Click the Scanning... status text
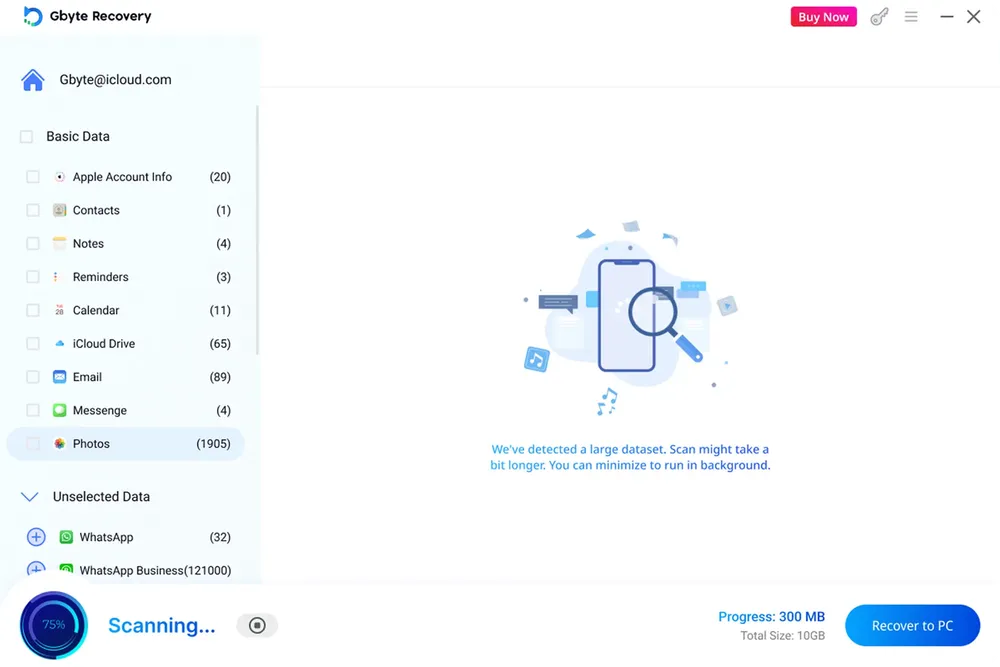This screenshot has height=667, width=1000. tap(161, 626)
